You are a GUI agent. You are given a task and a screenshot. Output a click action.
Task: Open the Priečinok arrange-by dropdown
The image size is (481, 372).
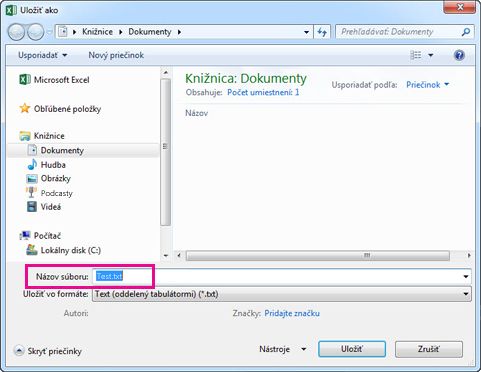[x=427, y=85]
